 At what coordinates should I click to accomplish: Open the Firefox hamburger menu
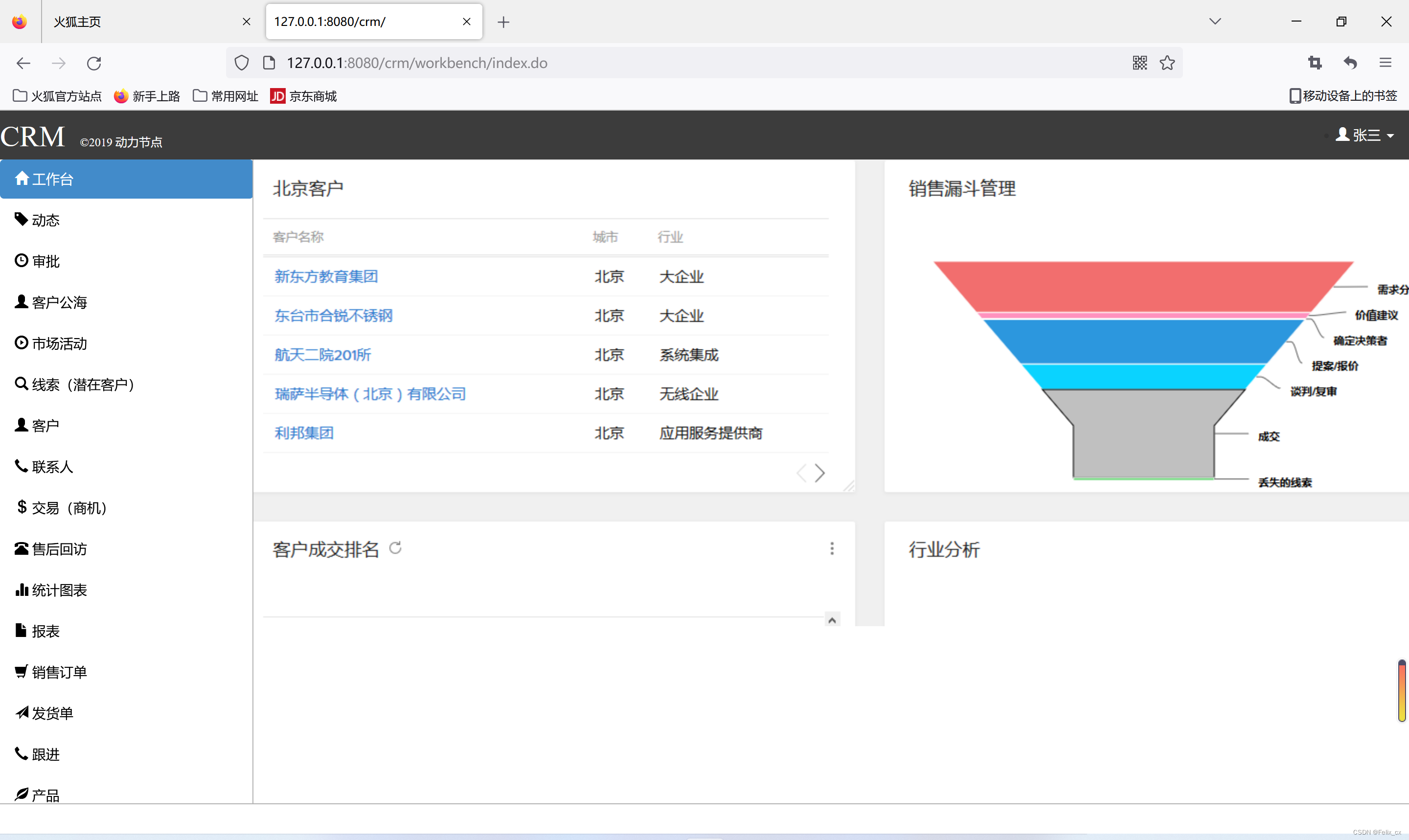click(1385, 63)
